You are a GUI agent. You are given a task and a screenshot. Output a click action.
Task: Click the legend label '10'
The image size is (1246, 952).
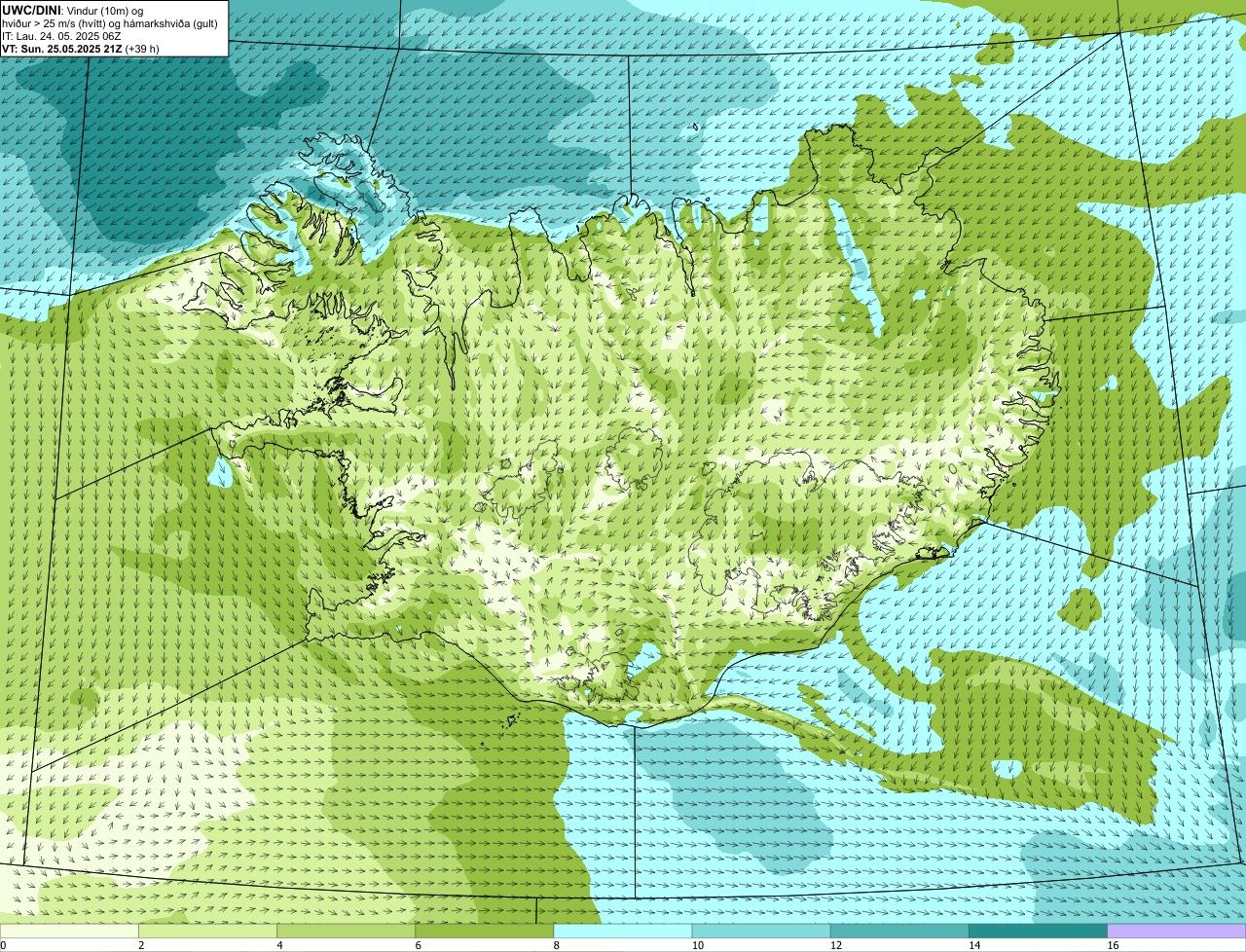[697, 945]
